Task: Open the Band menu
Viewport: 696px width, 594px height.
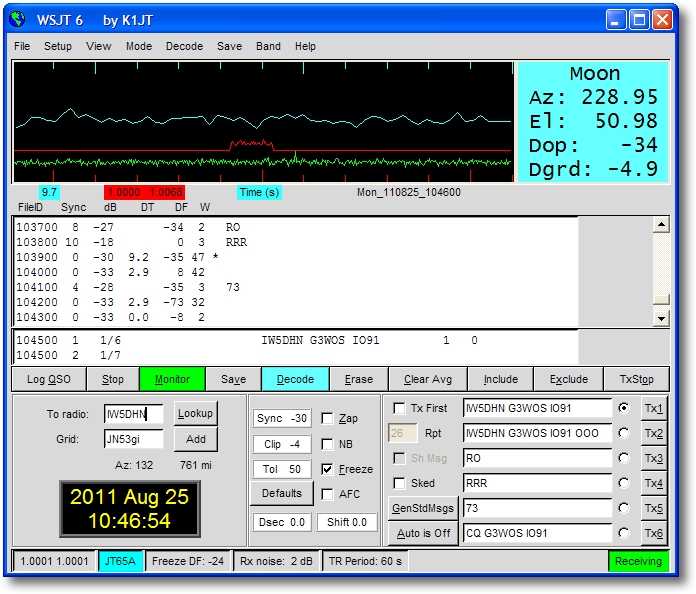Action: 268,46
